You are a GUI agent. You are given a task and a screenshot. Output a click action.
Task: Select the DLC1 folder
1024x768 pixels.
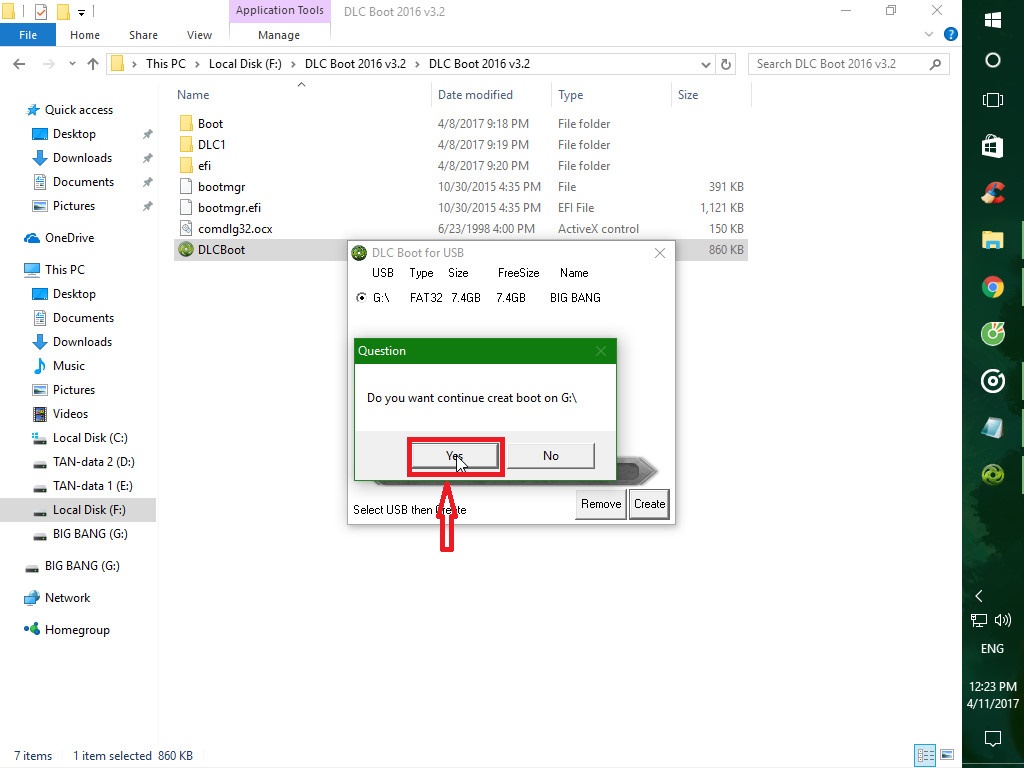(x=212, y=144)
